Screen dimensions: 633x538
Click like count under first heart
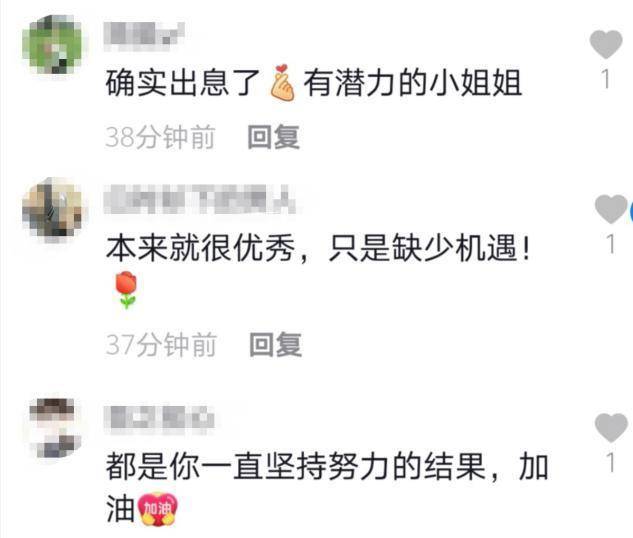[606, 79]
